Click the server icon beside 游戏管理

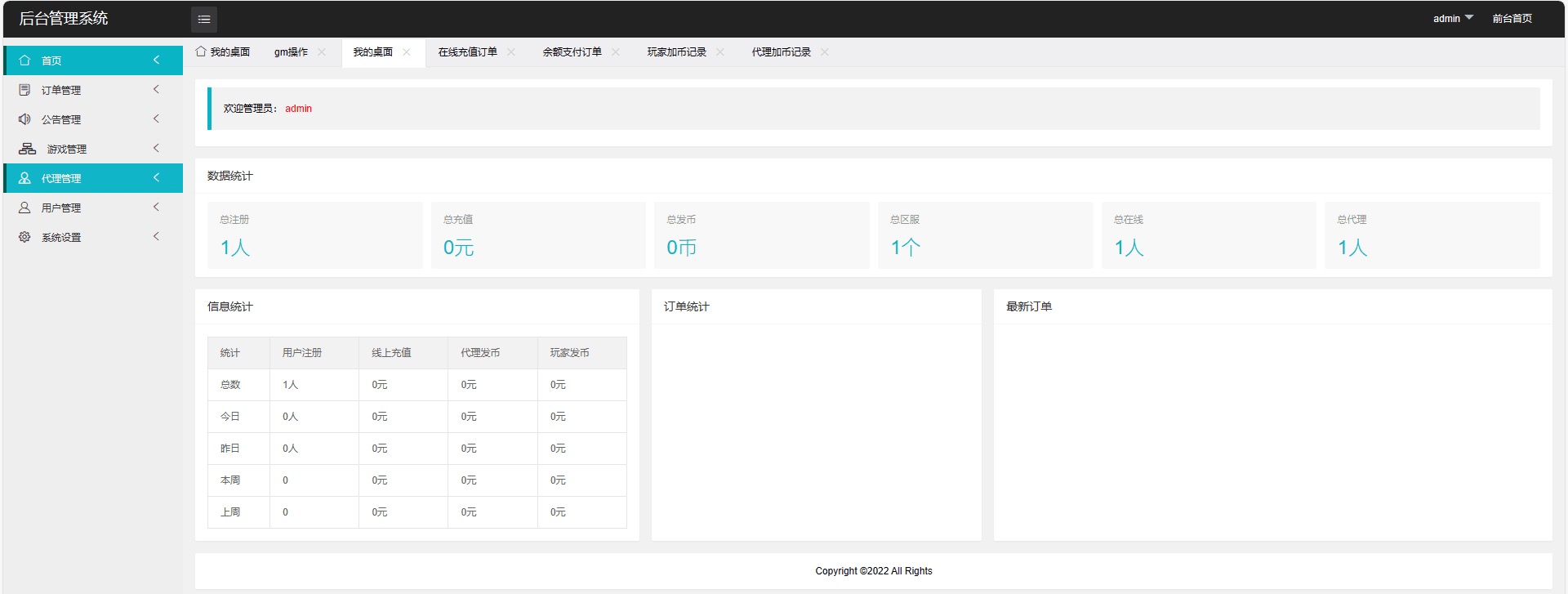tap(27, 149)
